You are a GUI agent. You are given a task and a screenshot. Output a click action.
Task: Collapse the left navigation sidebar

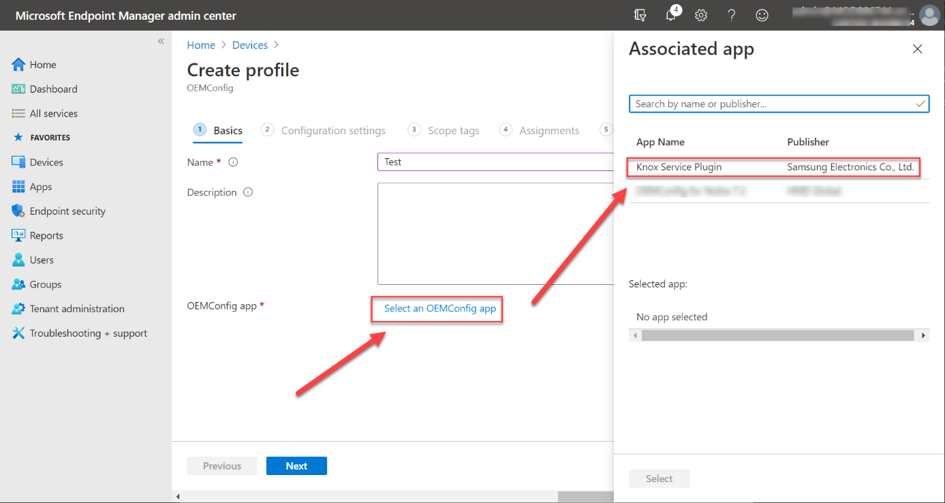click(161, 42)
